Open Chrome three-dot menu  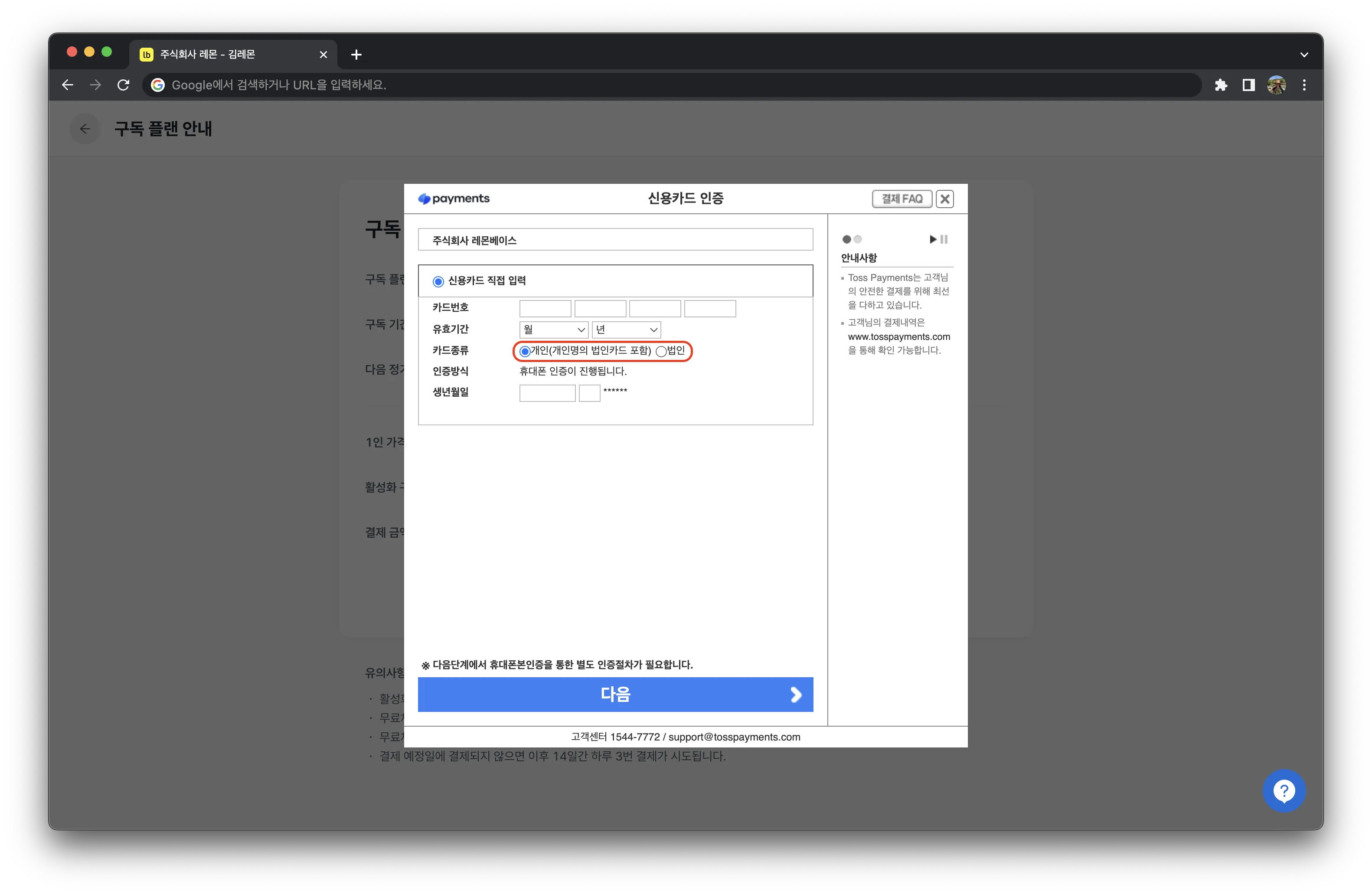point(1304,85)
